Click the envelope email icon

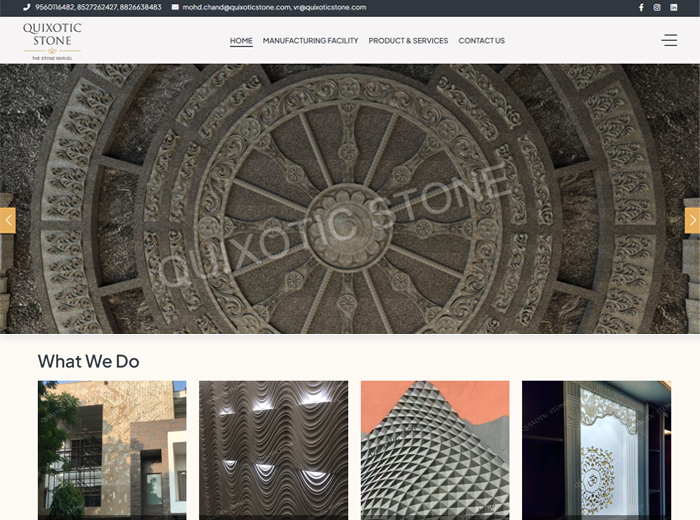coord(175,7)
